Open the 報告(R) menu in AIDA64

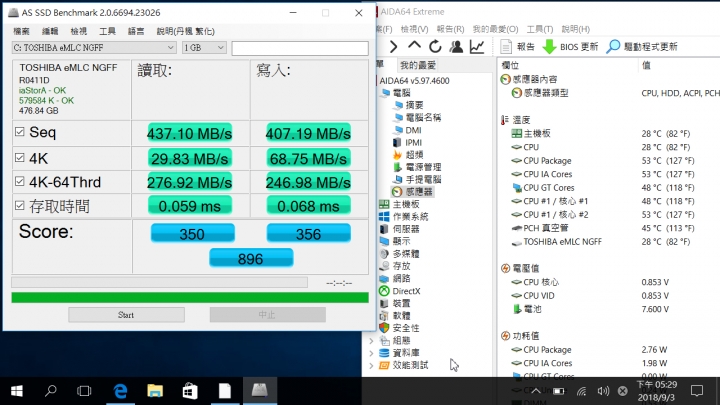click(450, 29)
